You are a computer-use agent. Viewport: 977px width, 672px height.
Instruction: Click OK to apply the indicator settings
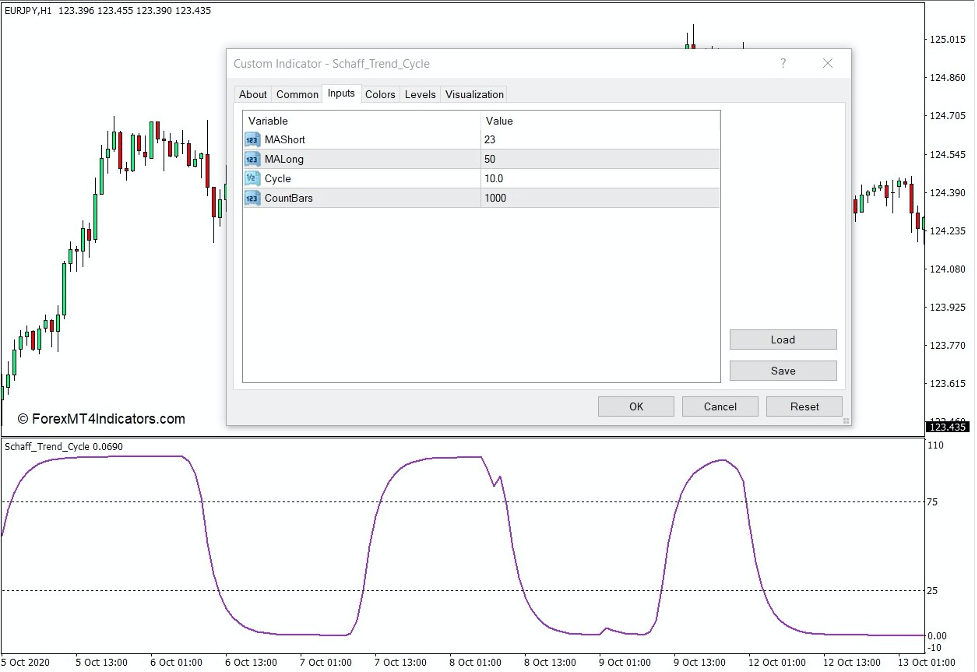click(x=635, y=406)
